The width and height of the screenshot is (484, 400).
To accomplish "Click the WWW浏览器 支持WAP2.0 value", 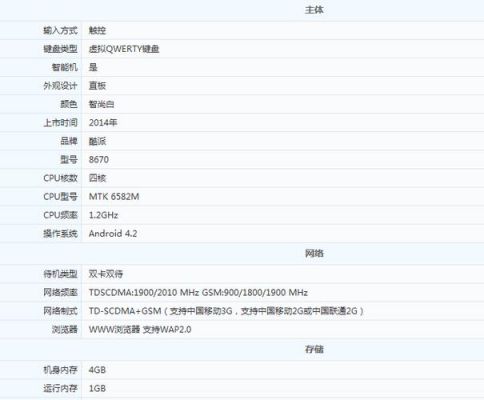I will [x=140, y=329].
